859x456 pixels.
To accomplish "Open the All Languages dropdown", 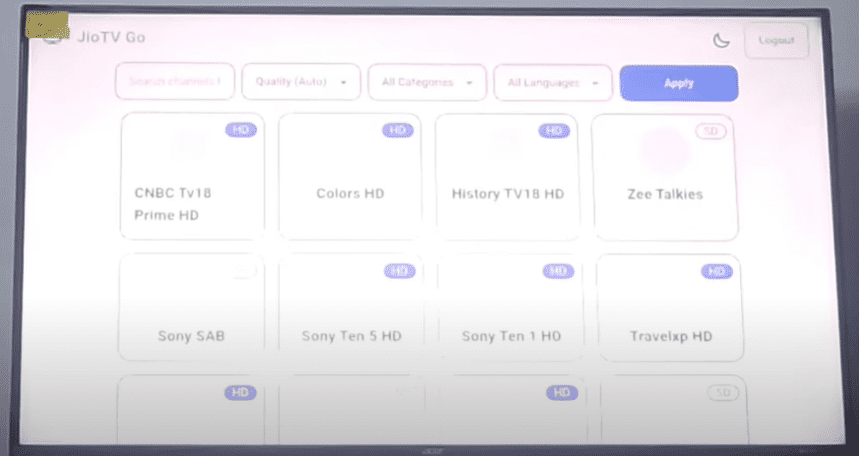I will click(553, 83).
